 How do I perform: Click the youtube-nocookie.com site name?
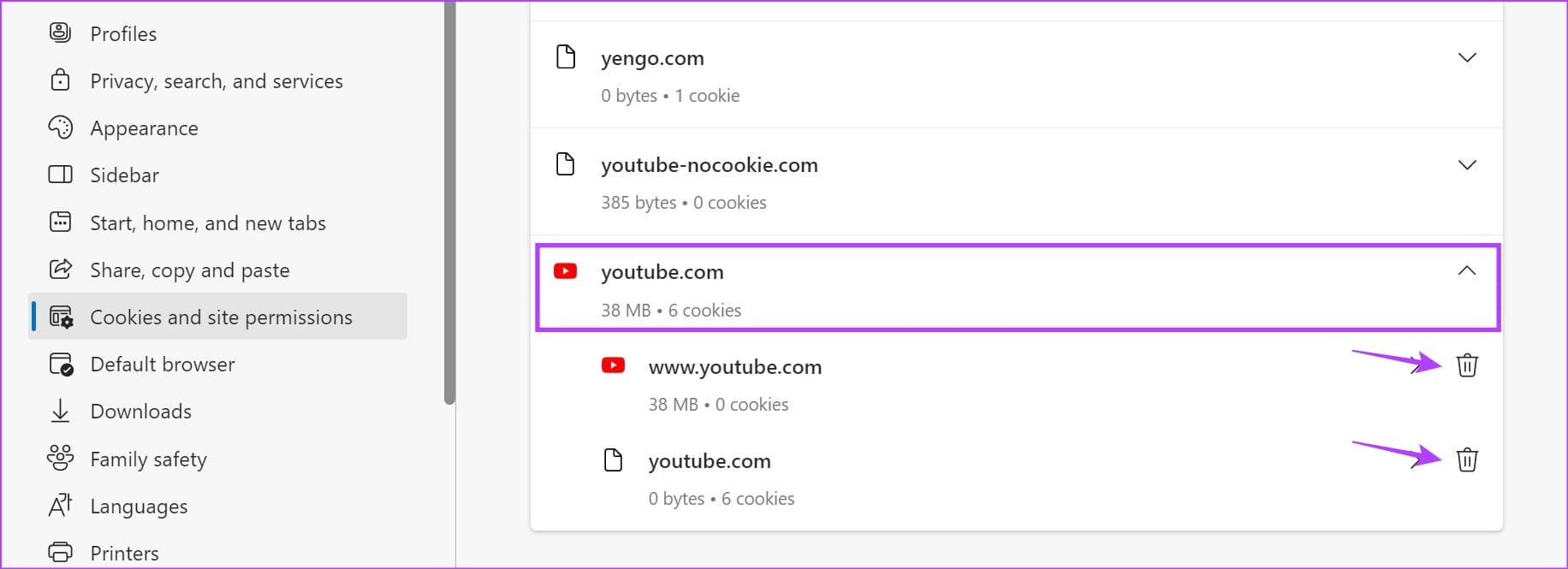[x=709, y=165]
